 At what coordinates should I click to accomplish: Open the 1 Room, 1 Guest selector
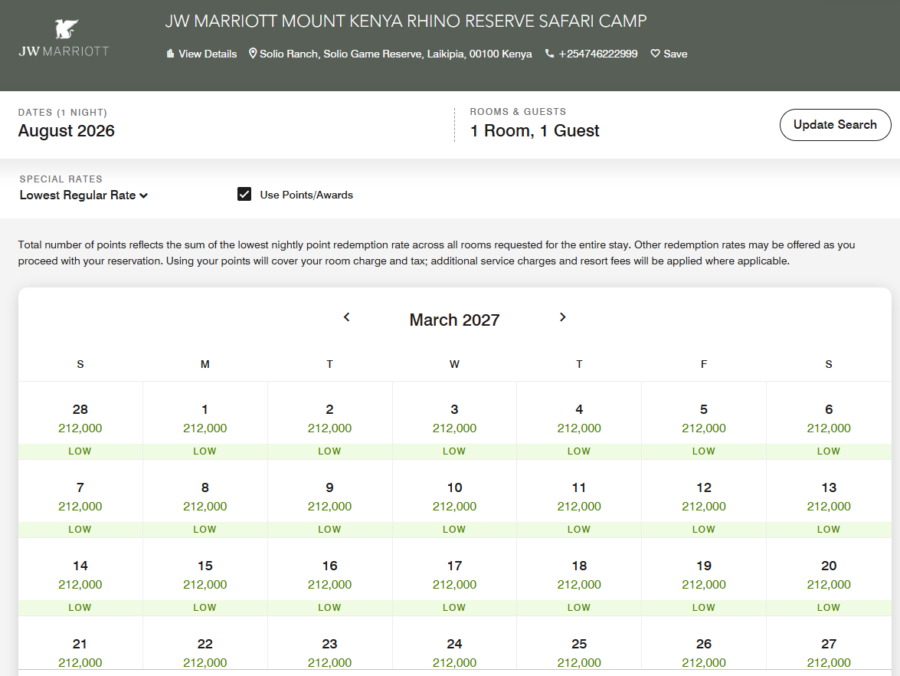(534, 131)
